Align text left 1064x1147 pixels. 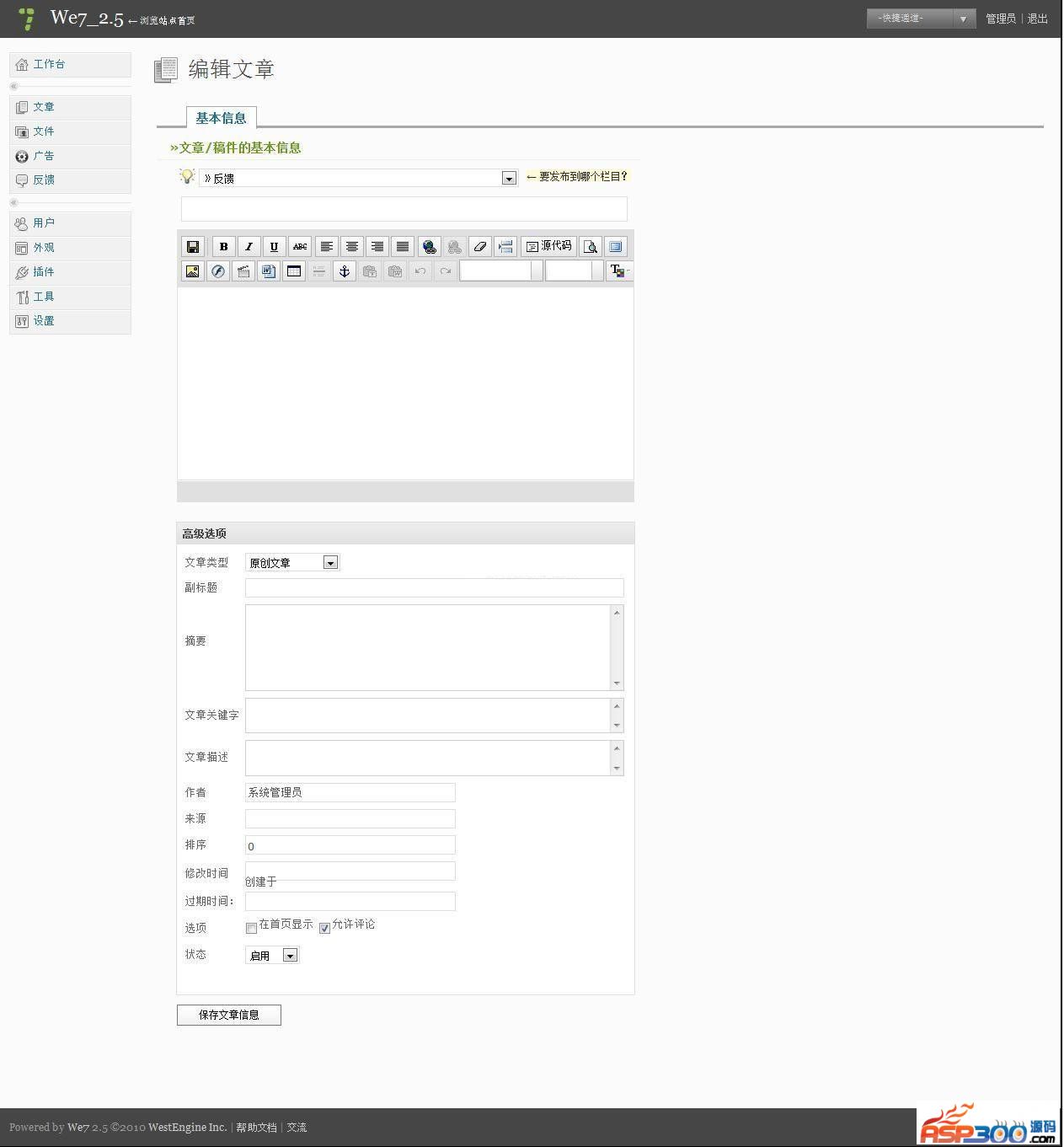[x=327, y=246]
